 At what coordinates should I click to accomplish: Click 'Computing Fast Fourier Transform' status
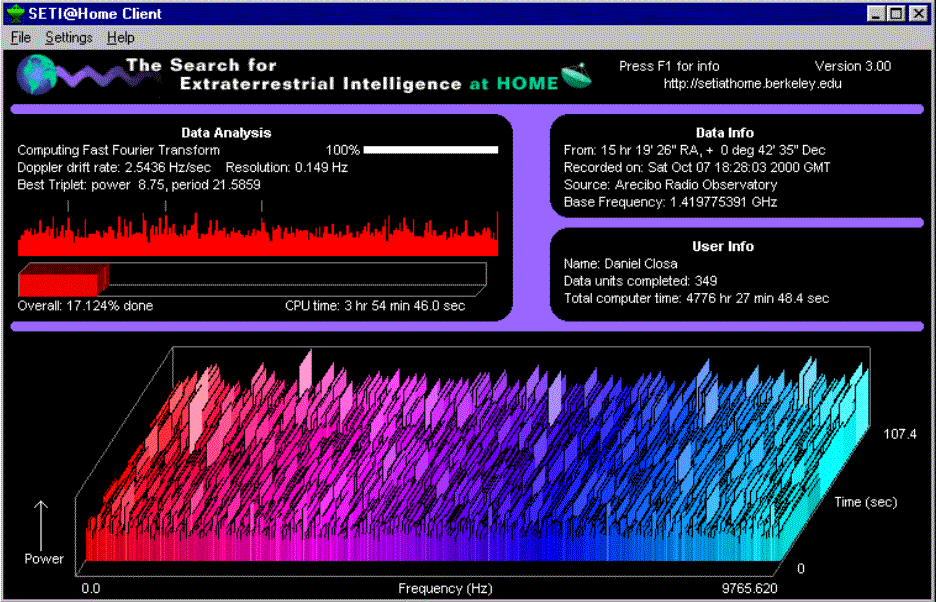point(119,150)
